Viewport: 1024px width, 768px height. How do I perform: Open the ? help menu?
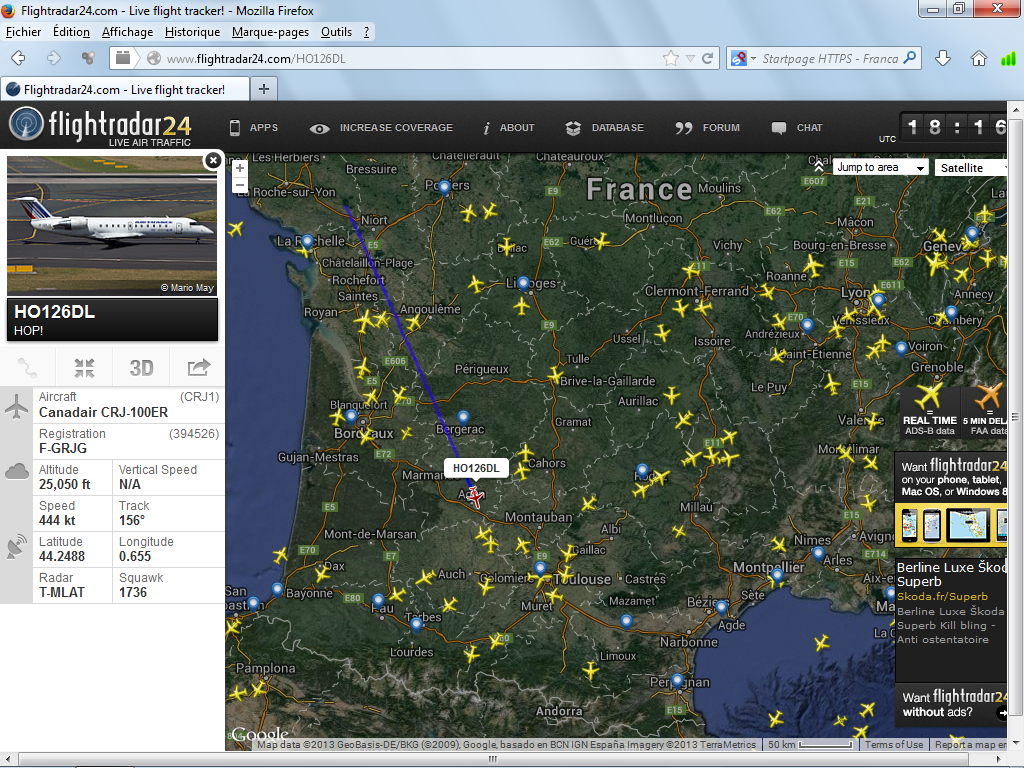tap(366, 31)
